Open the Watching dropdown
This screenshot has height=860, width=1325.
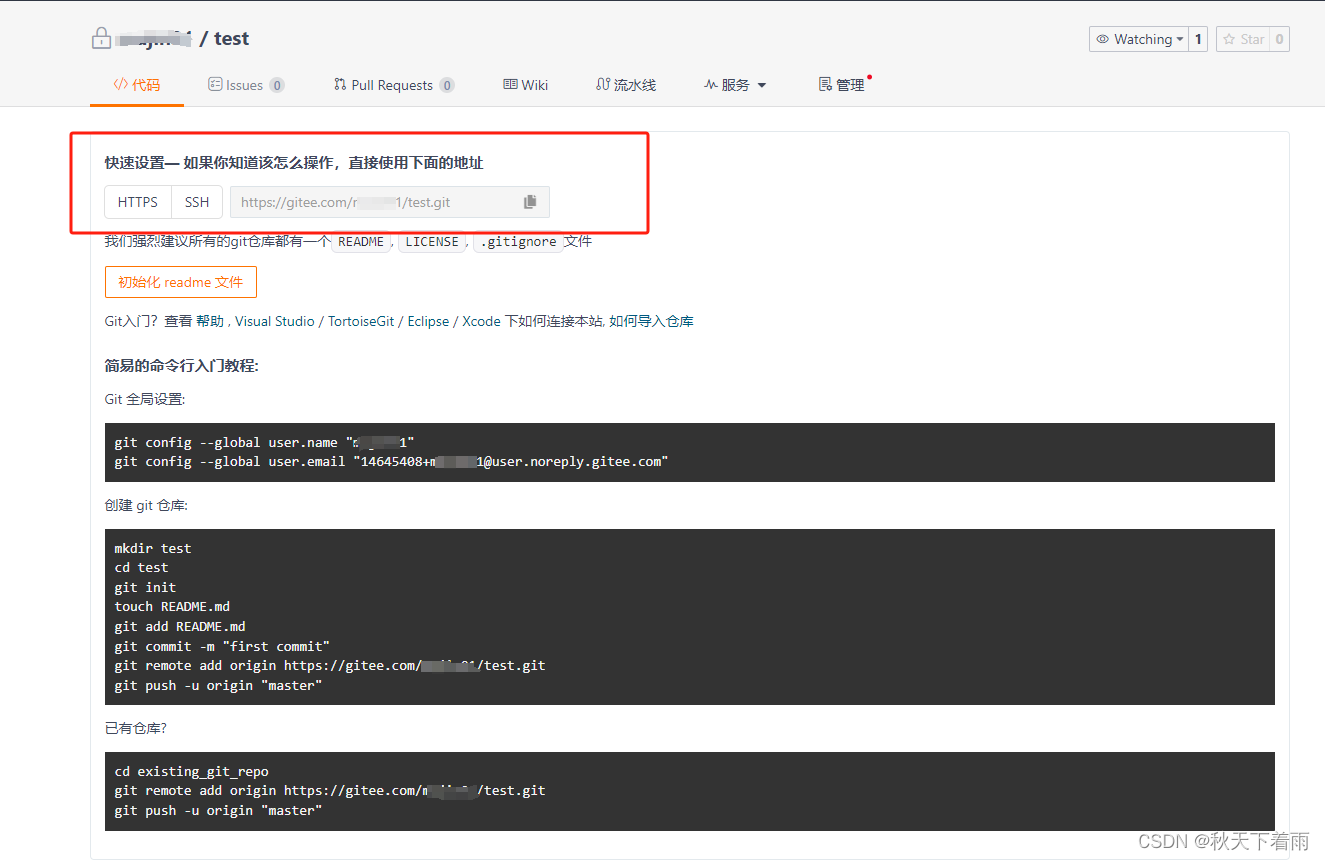[1139, 39]
